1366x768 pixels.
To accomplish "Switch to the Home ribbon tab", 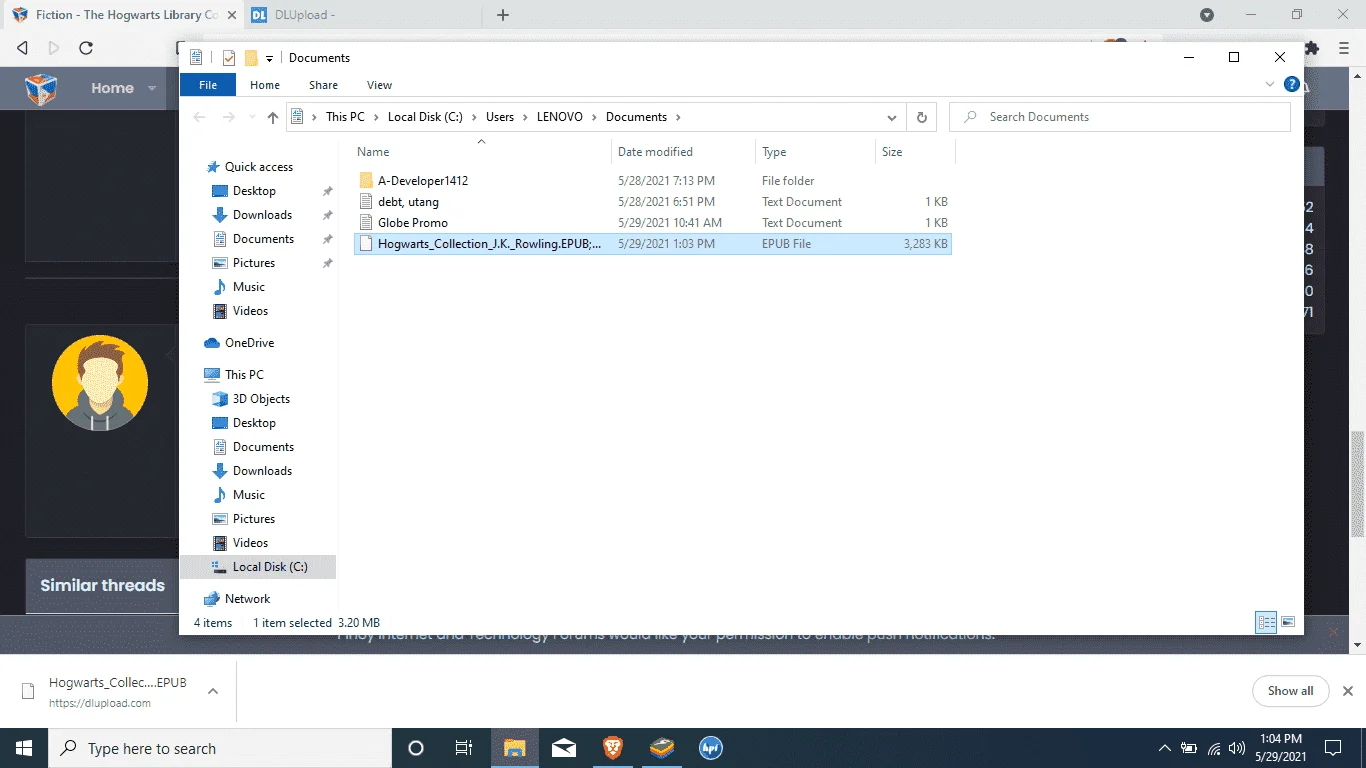I will (265, 85).
